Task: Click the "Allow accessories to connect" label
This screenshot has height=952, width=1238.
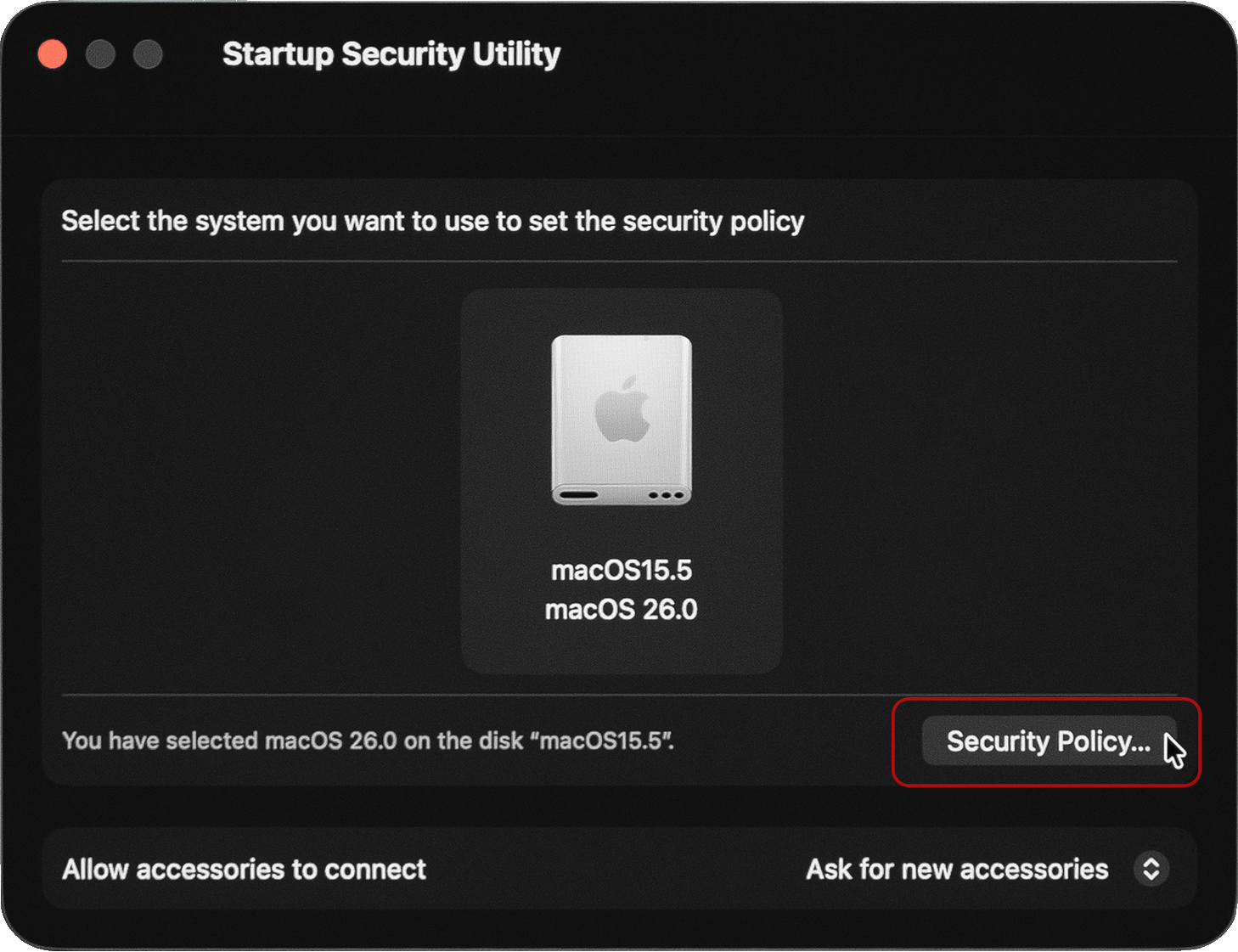Action: (x=244, y=870)
